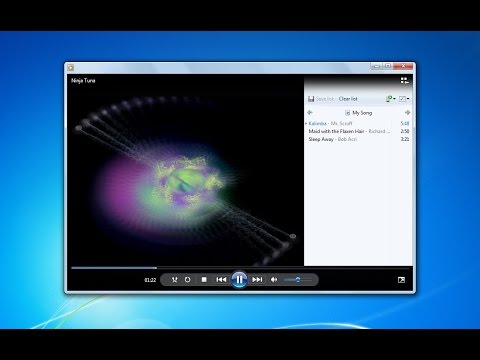This screenshot has height=360, width=480.
Task: Click the elapsed time 01:22 display
Action: tap(150, 280)
